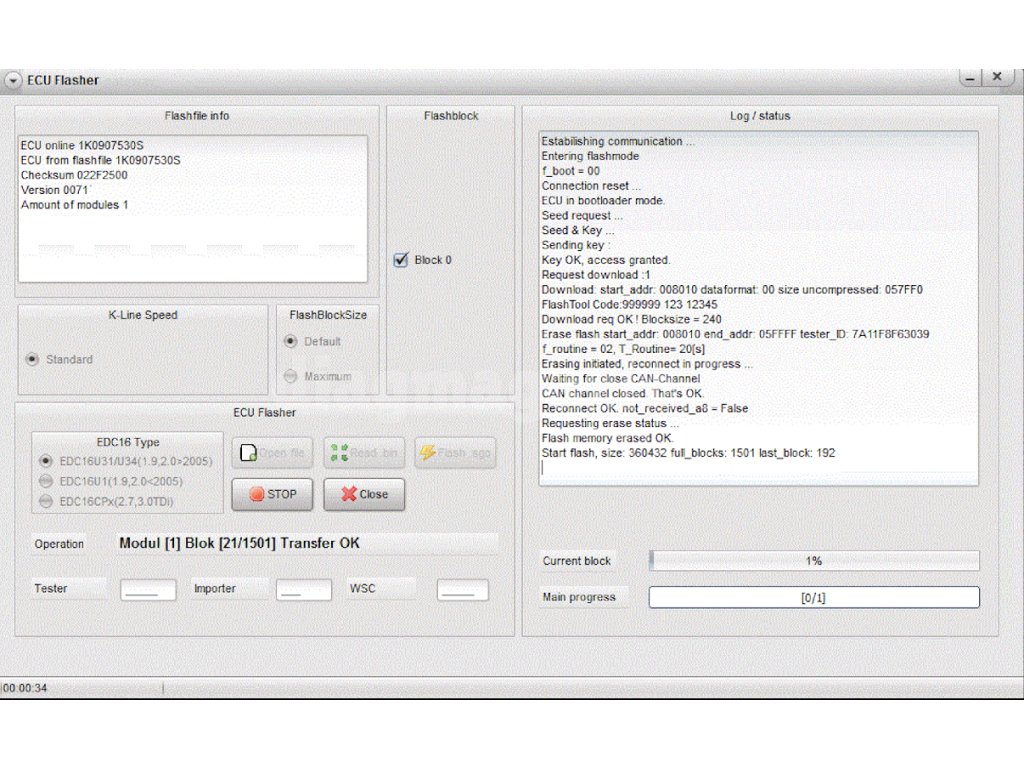
Task: Select EDC16U31/U34 ECU type
Action: (x=45, y=461)
